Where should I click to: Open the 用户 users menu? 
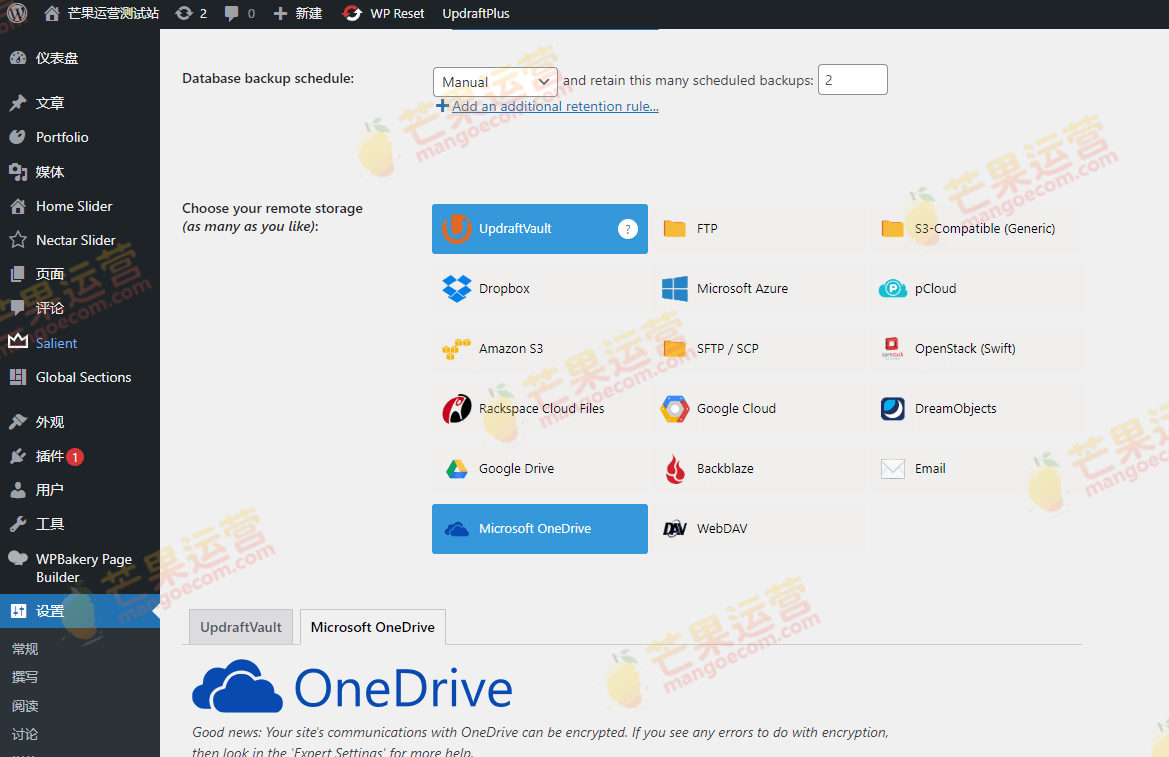pyautogui.click(x=80, y=490)
